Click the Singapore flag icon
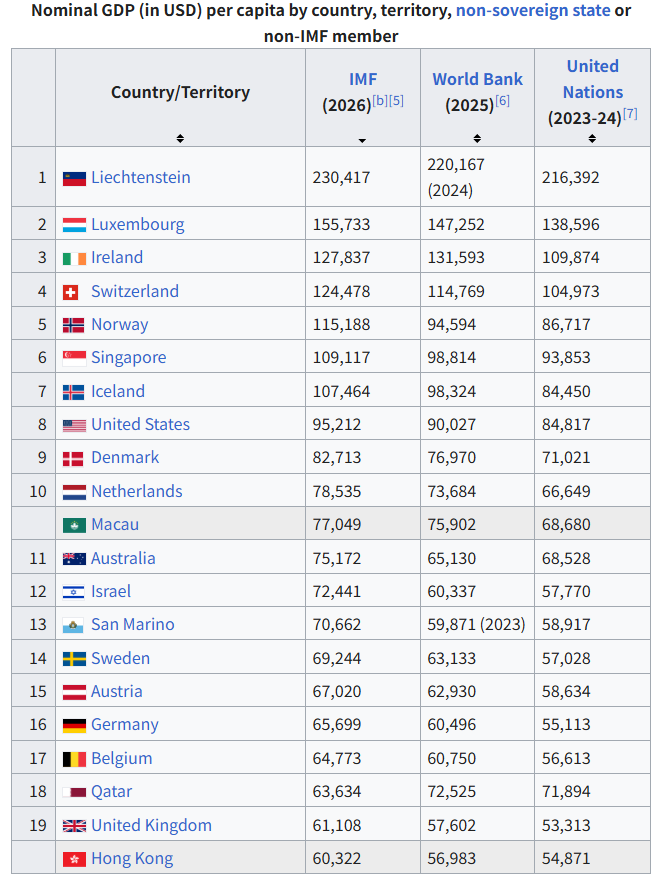The width and height of the screenshot is (660, 874). (74, 358)
